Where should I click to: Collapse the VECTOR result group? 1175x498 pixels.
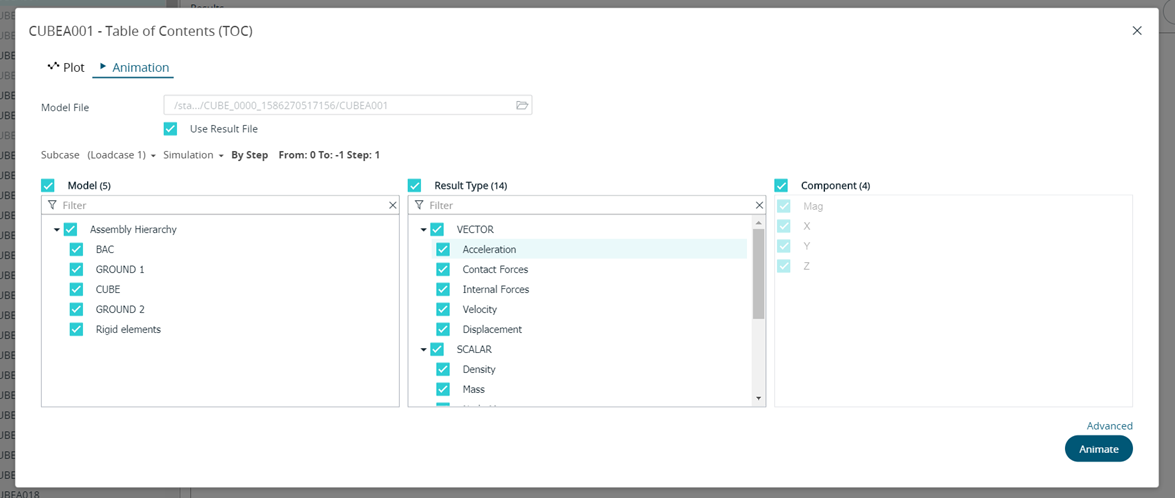pyautogui.click(x=424, y=230)
